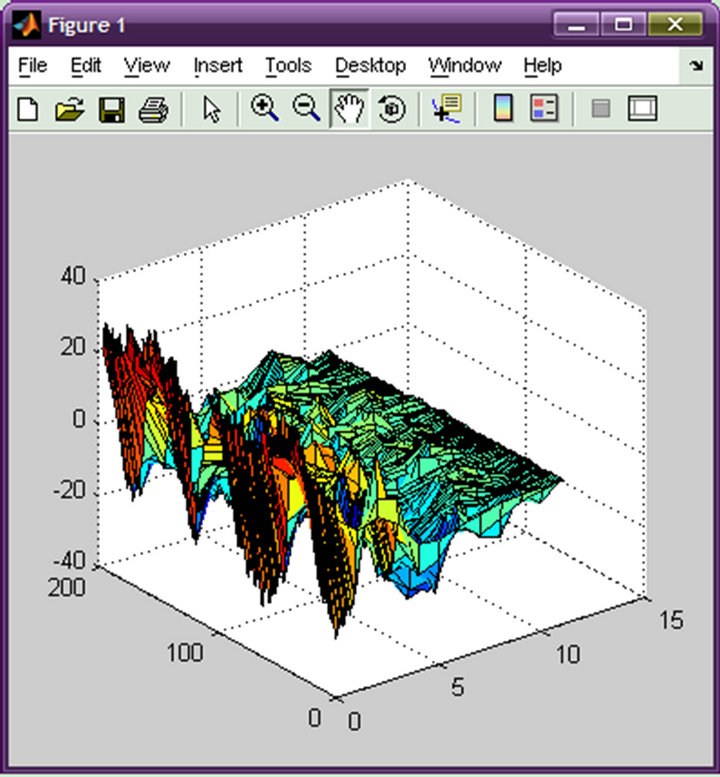The width and height of the screenshot is (720, 777).
Task: Insert a colorbar from the toolbar
Action: pos(503,109)
